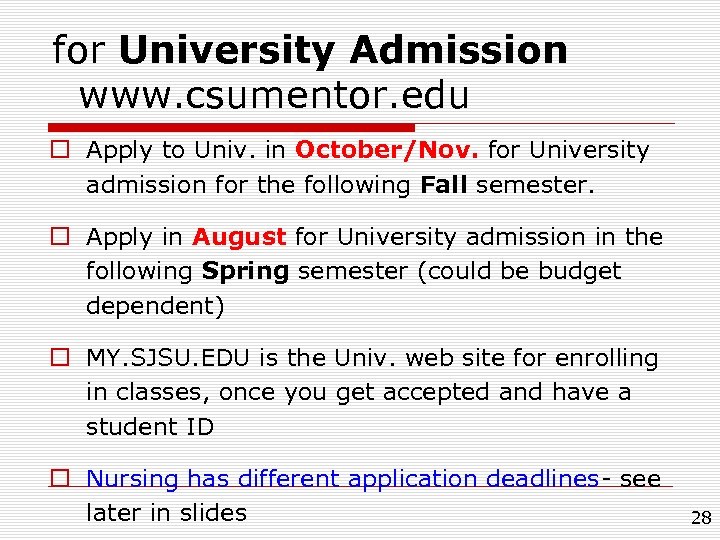
Task: Select the square bullet next to "MY.SJSU.EDU"
Action: pyautogui.click(x=65, y=358)
